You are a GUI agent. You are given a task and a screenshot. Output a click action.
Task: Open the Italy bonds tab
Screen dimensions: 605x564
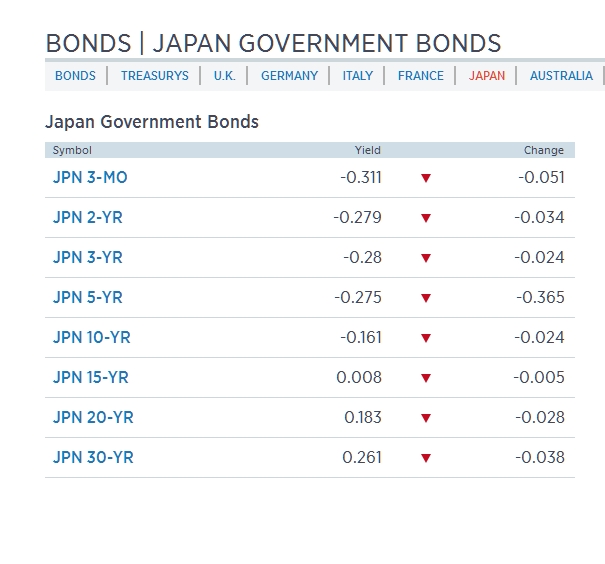[x=357, y=76]
